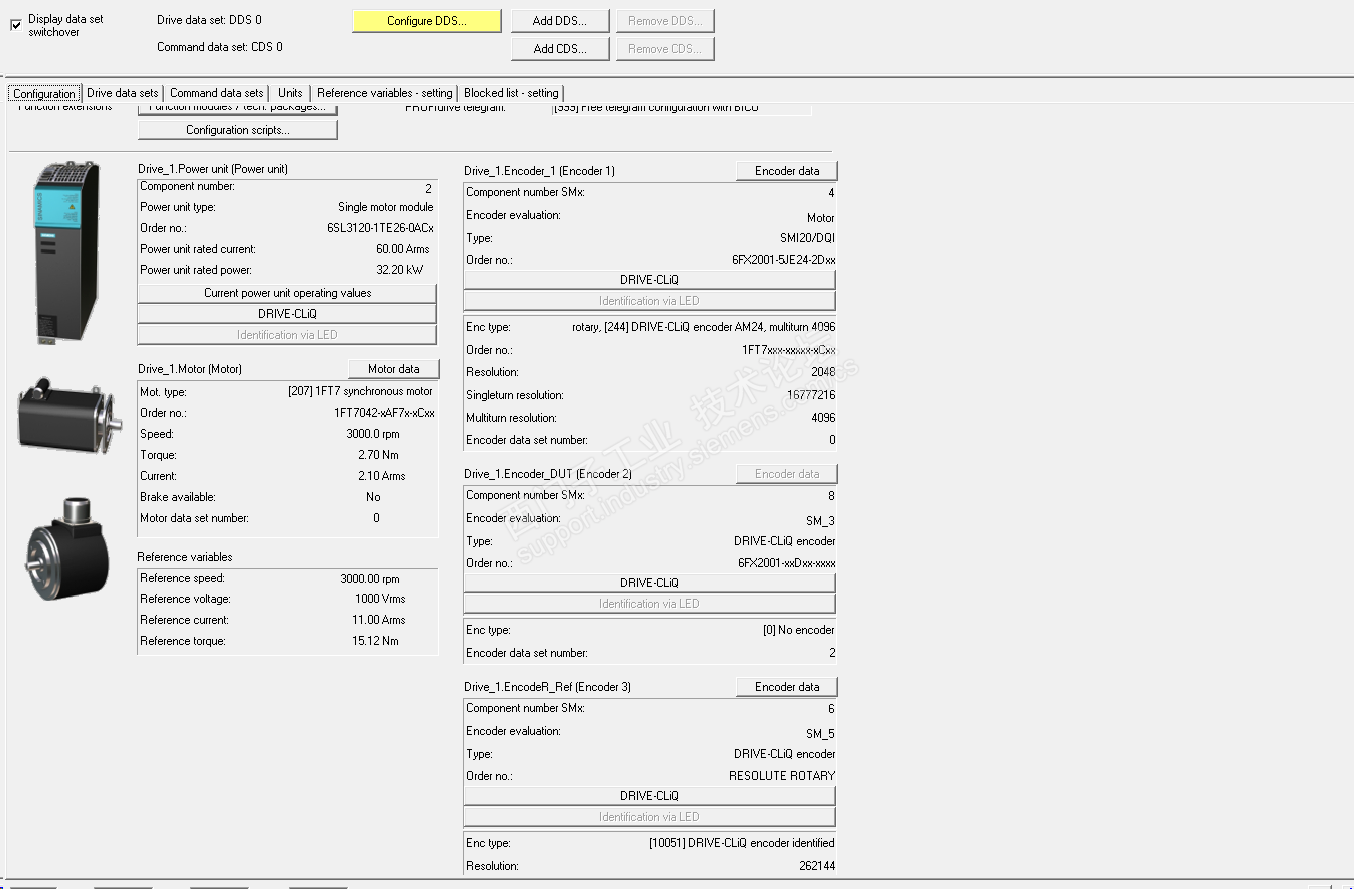The height and width of the screenshot is (889, 1354).
Task: Click the power unit module image
Action: (x=69, y=254)
